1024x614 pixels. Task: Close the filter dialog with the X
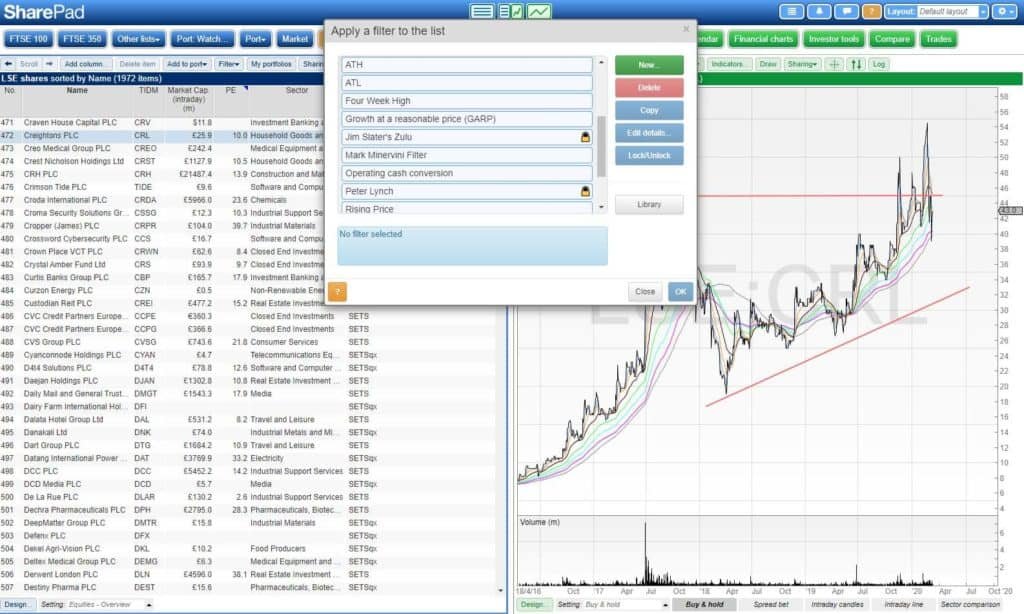pos(686,29)
